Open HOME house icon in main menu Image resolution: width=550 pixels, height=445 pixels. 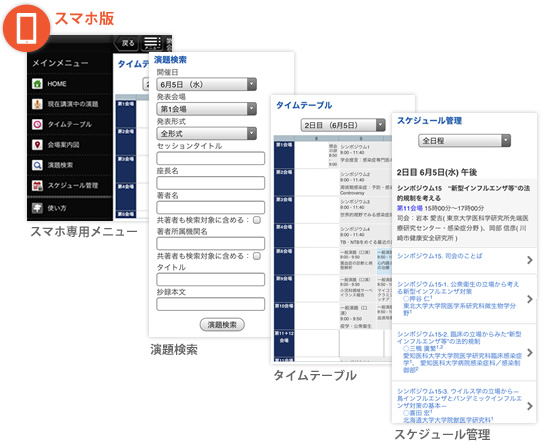37,84
